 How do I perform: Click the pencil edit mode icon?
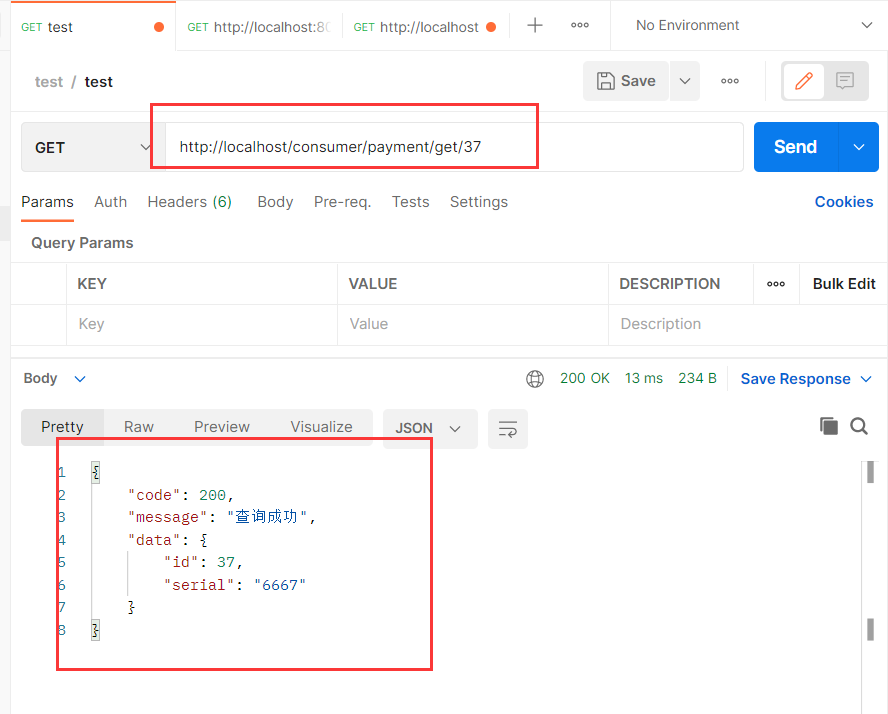tap(804, 81)
